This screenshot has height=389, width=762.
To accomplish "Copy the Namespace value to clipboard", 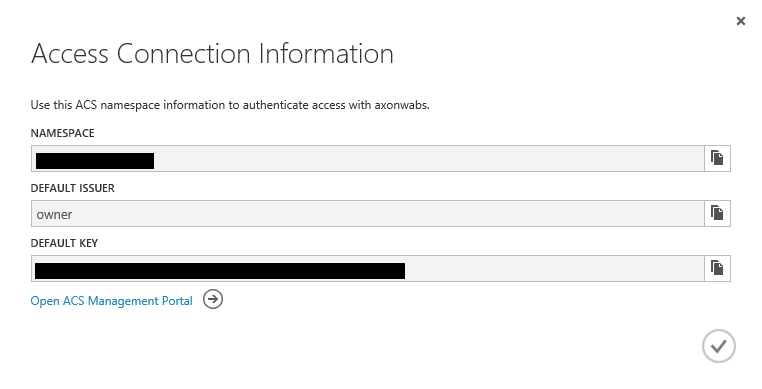I will point(717,158).
